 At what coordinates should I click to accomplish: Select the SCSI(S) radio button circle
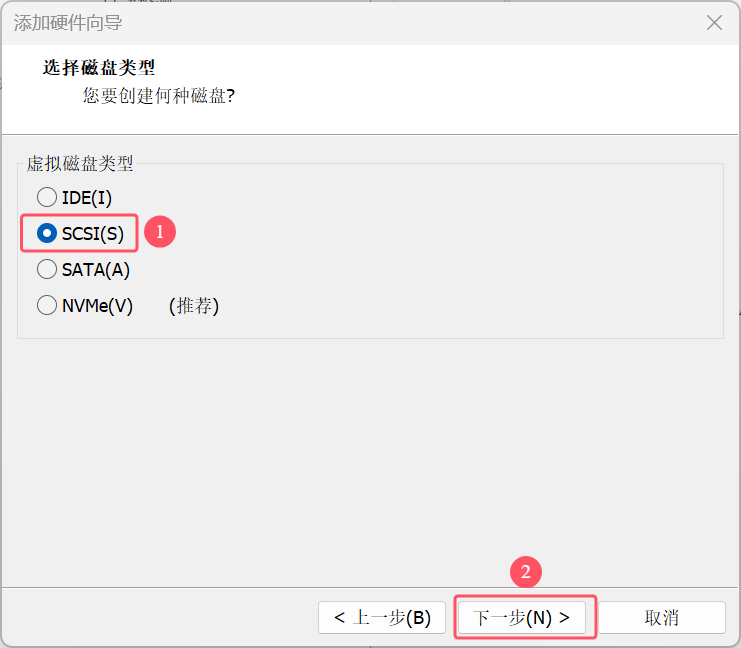tap(47, 233)
